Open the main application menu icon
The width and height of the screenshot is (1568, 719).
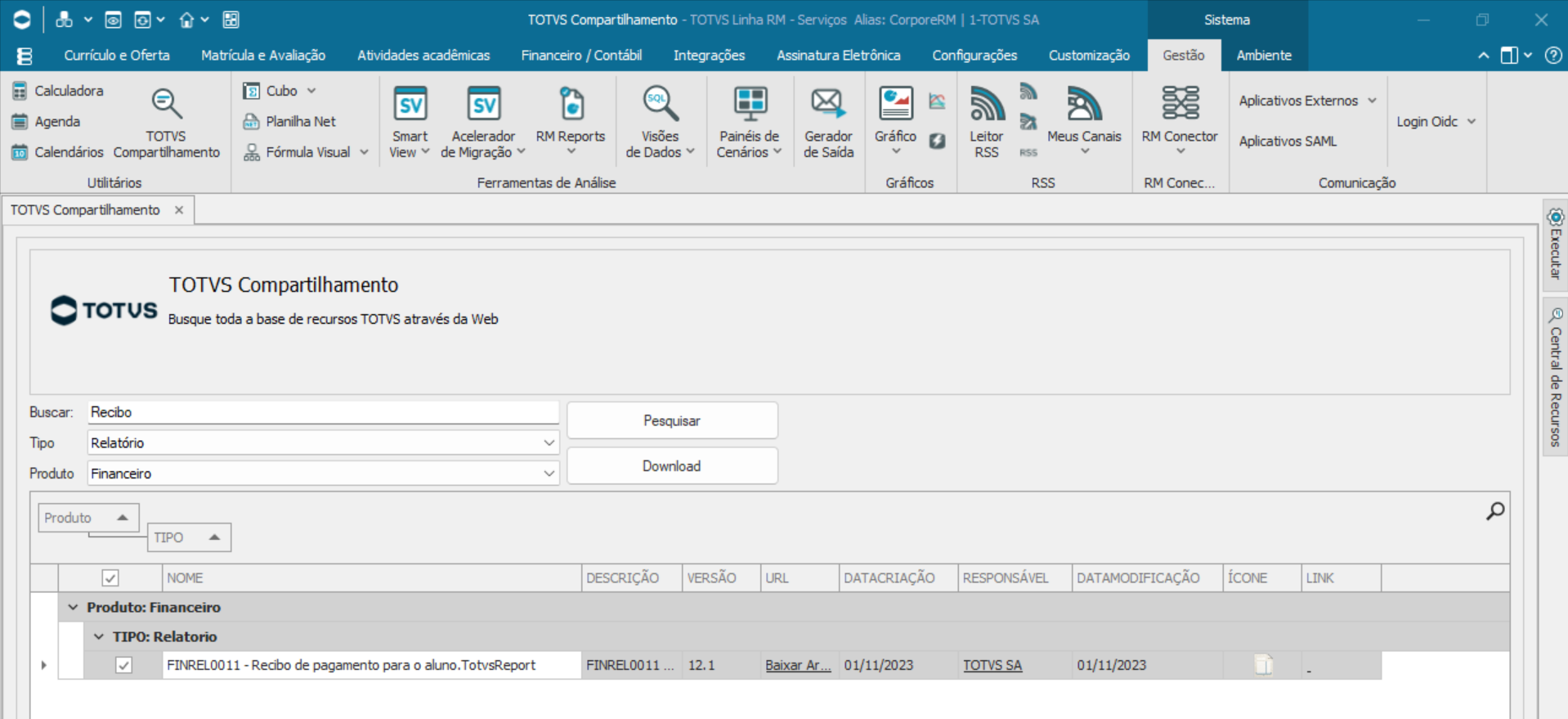coord(25,56)
